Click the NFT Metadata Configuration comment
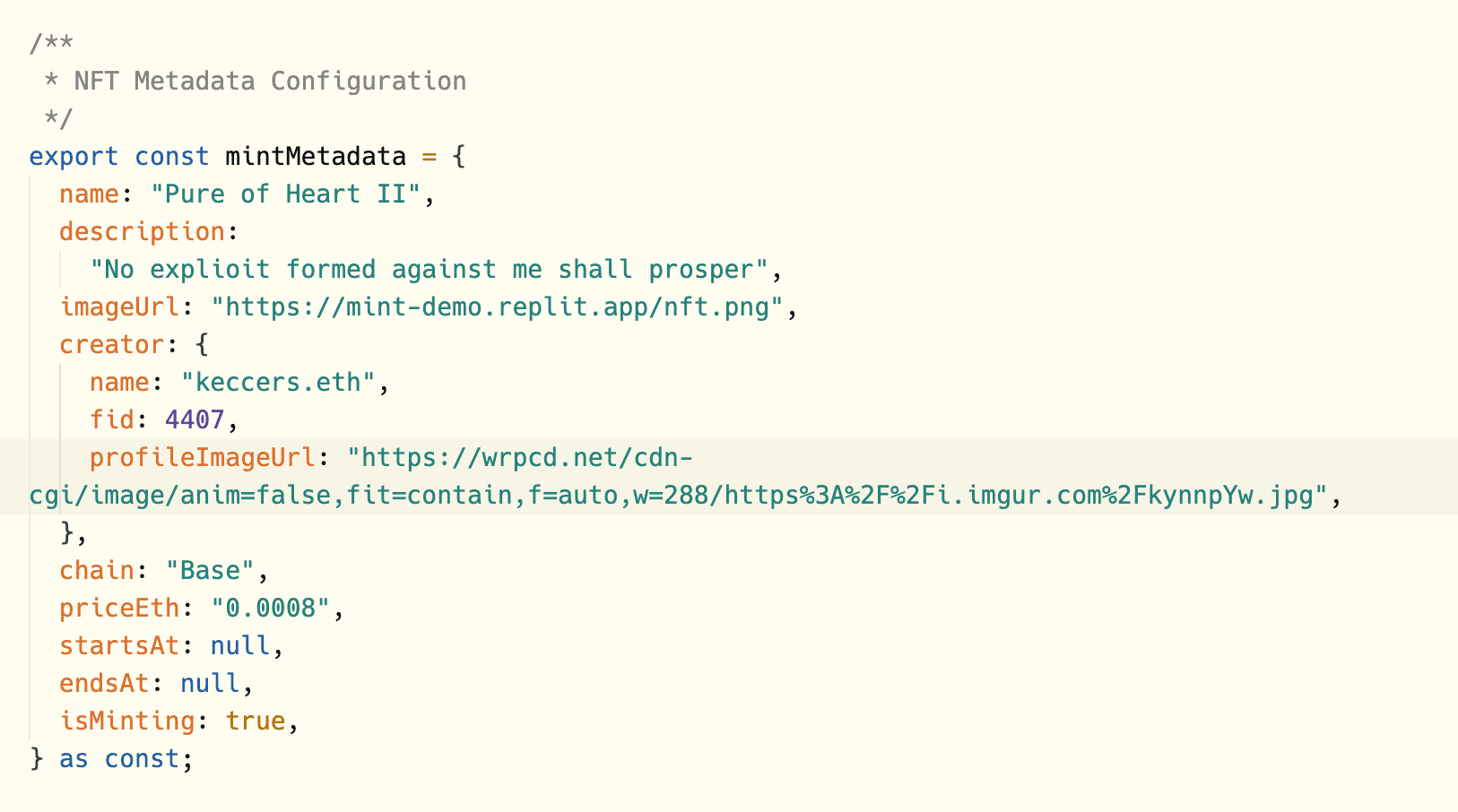Screen dimensions: 1458x812 (270, 81)
